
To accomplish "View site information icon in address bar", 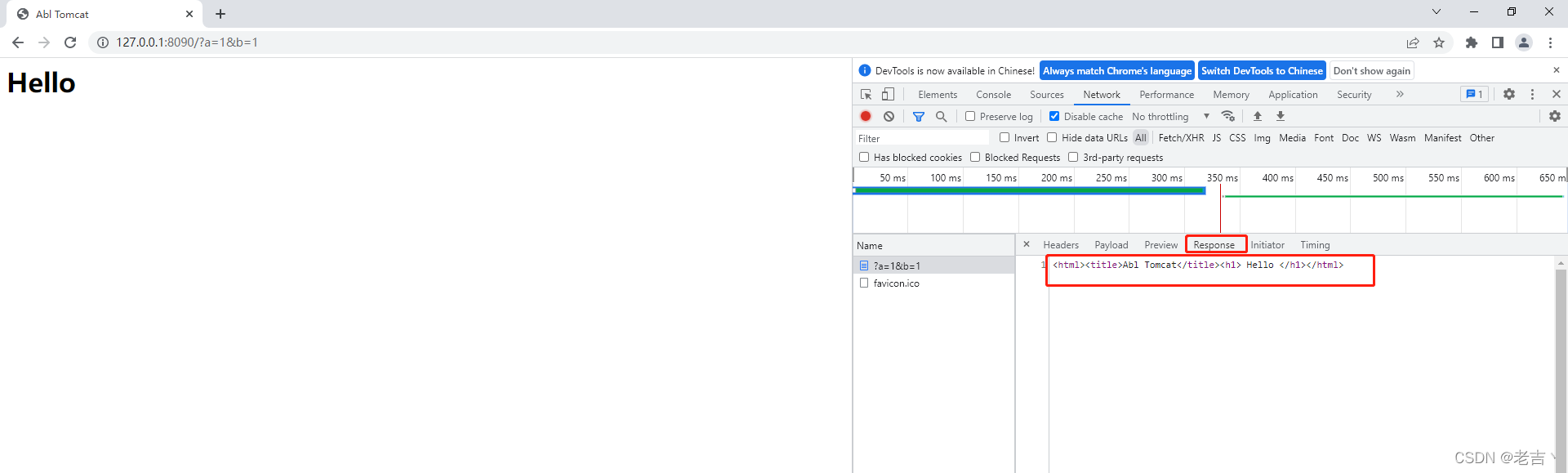I will pos(103,42).
